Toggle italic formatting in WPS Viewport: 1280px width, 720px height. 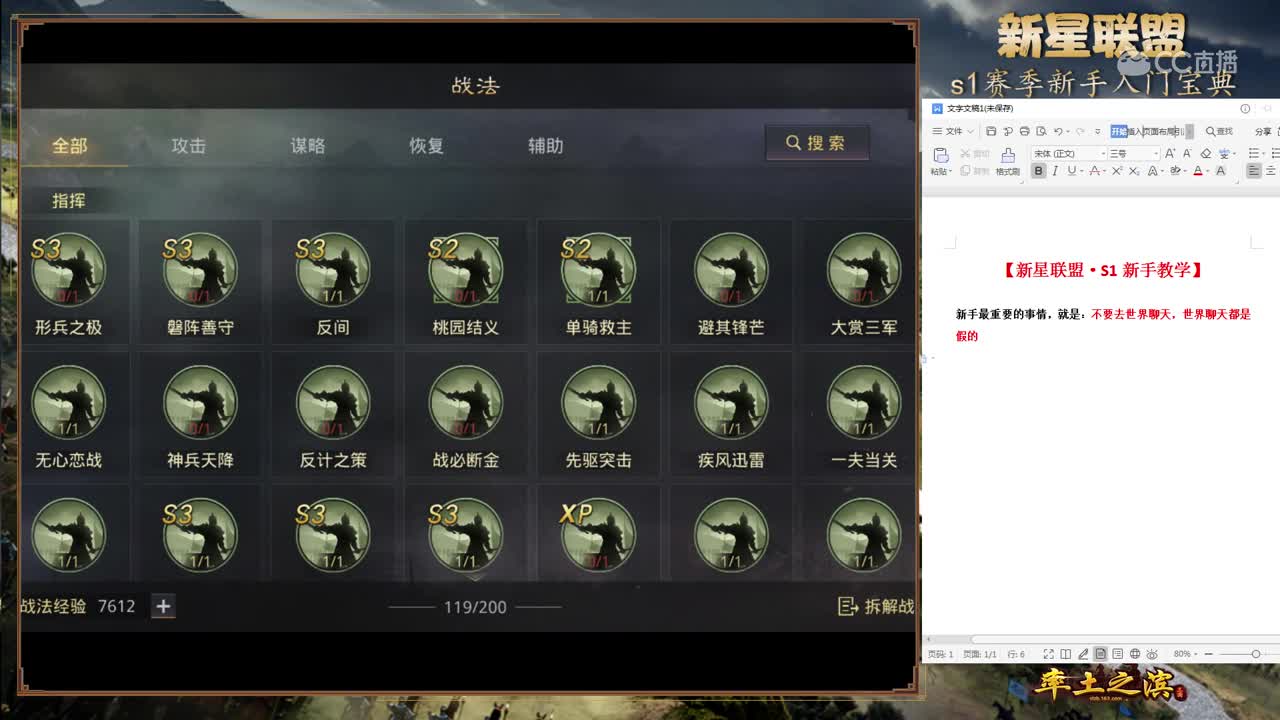pos(1055,171)
